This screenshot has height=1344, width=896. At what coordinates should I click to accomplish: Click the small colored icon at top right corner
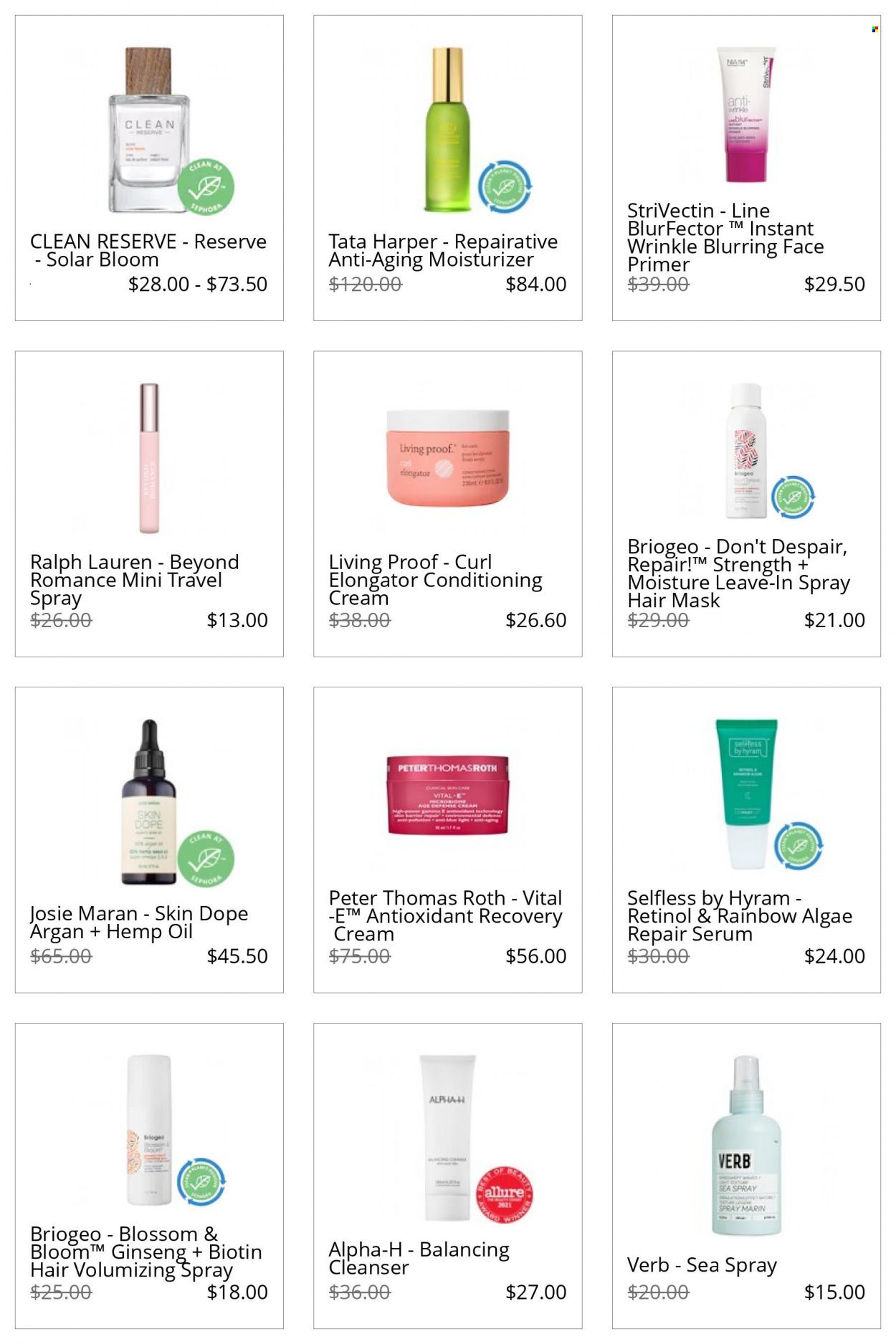coord(874,29)
